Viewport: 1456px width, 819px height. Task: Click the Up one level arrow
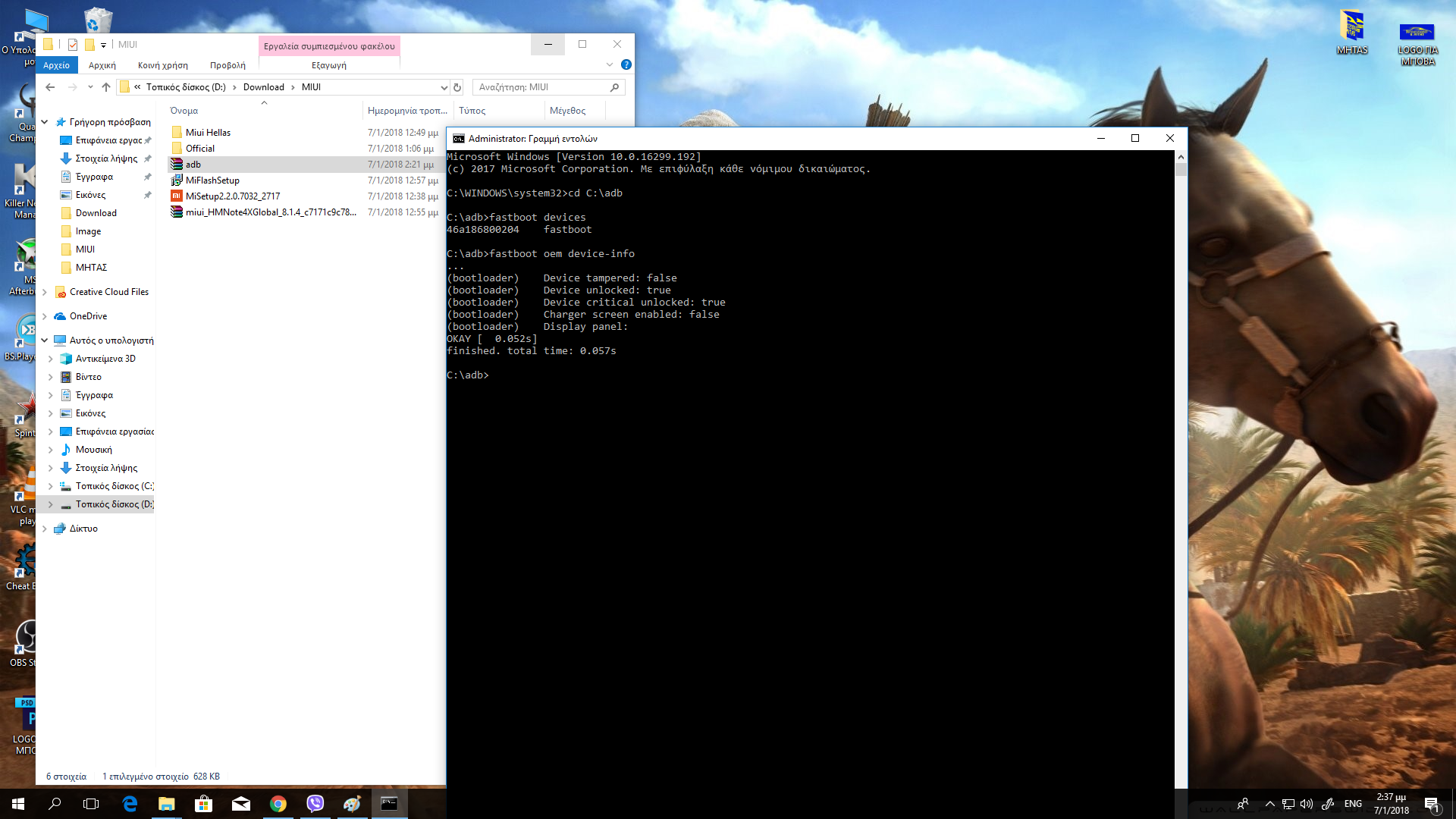pyautogui.click(x=106, y=87)
